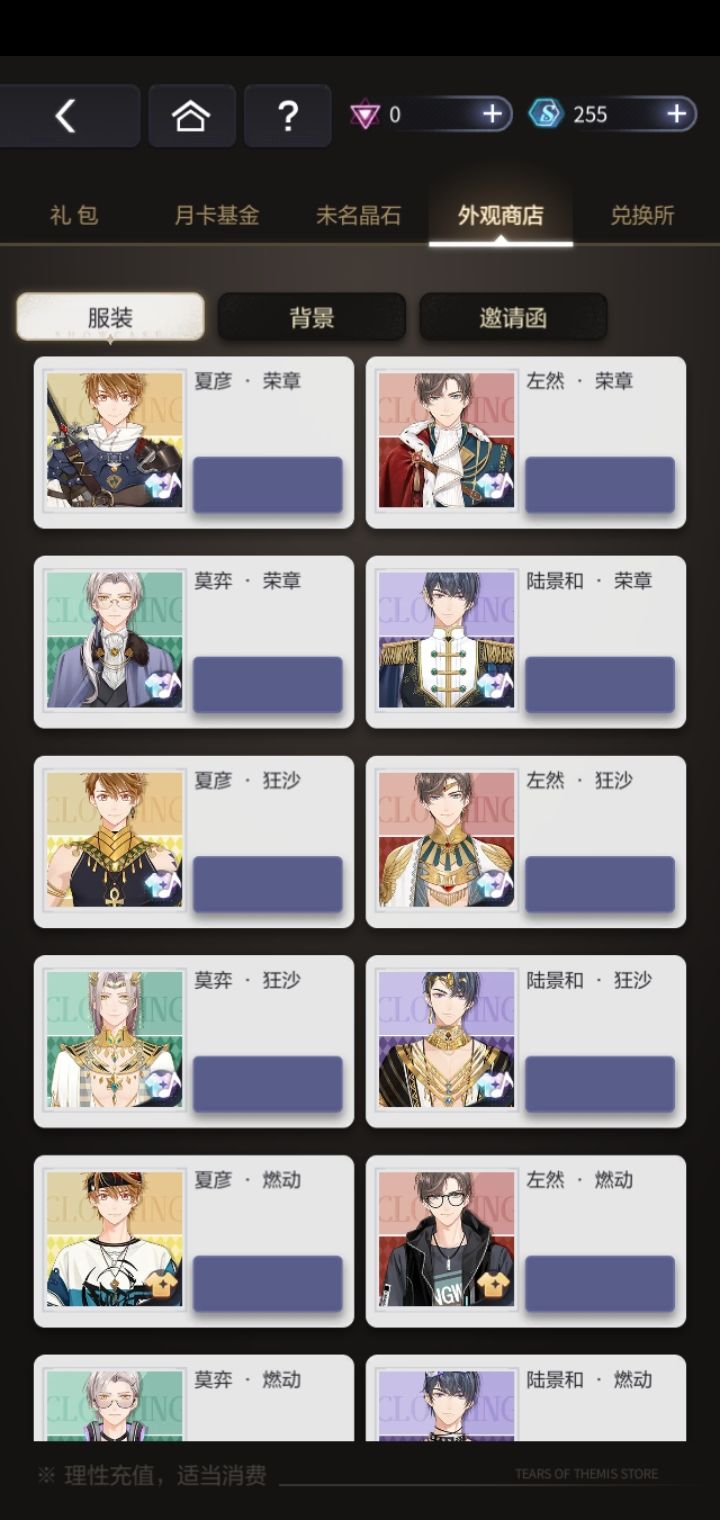Click purchase button for 夏彦·燃动
Screen dimensions: 720x1520
pyautogui.click(x=268, y=1284)
